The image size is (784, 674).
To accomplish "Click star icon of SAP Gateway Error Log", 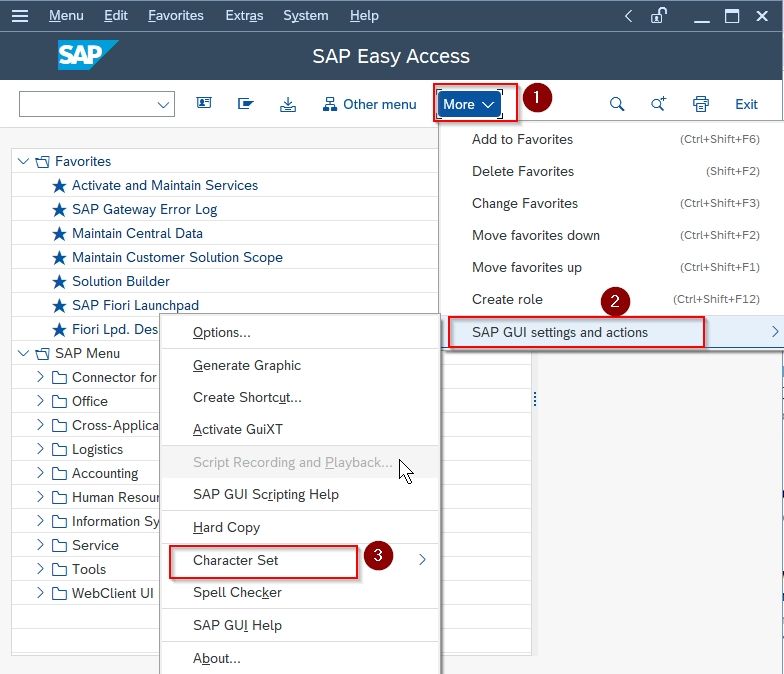I will (x=59, y=210).
